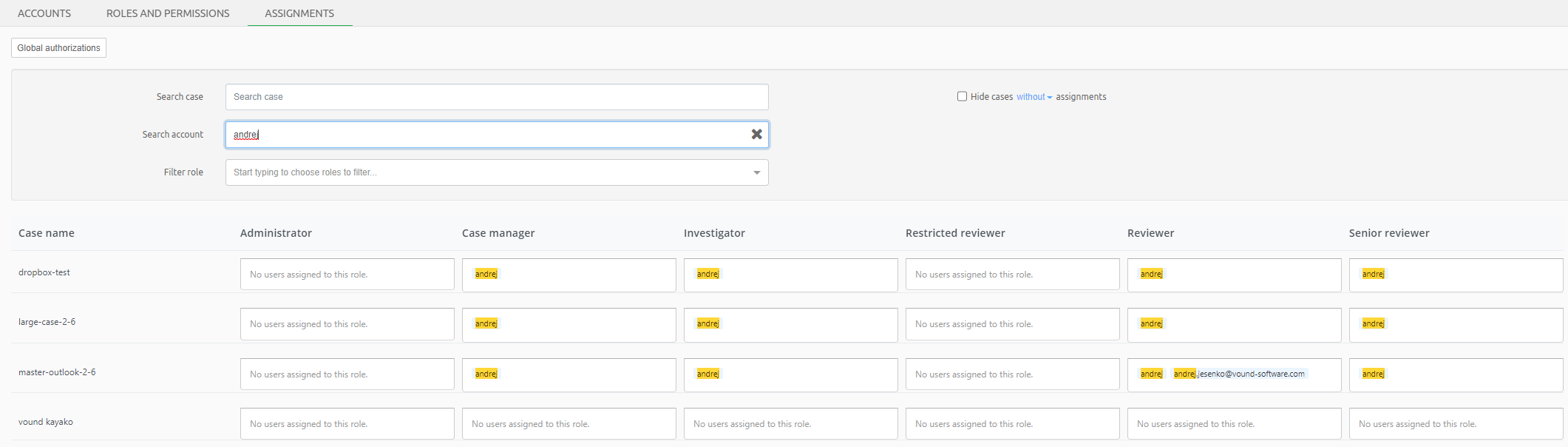Open the master-outlook-2-6 case name
The image size is (1568, 447).
57,372
